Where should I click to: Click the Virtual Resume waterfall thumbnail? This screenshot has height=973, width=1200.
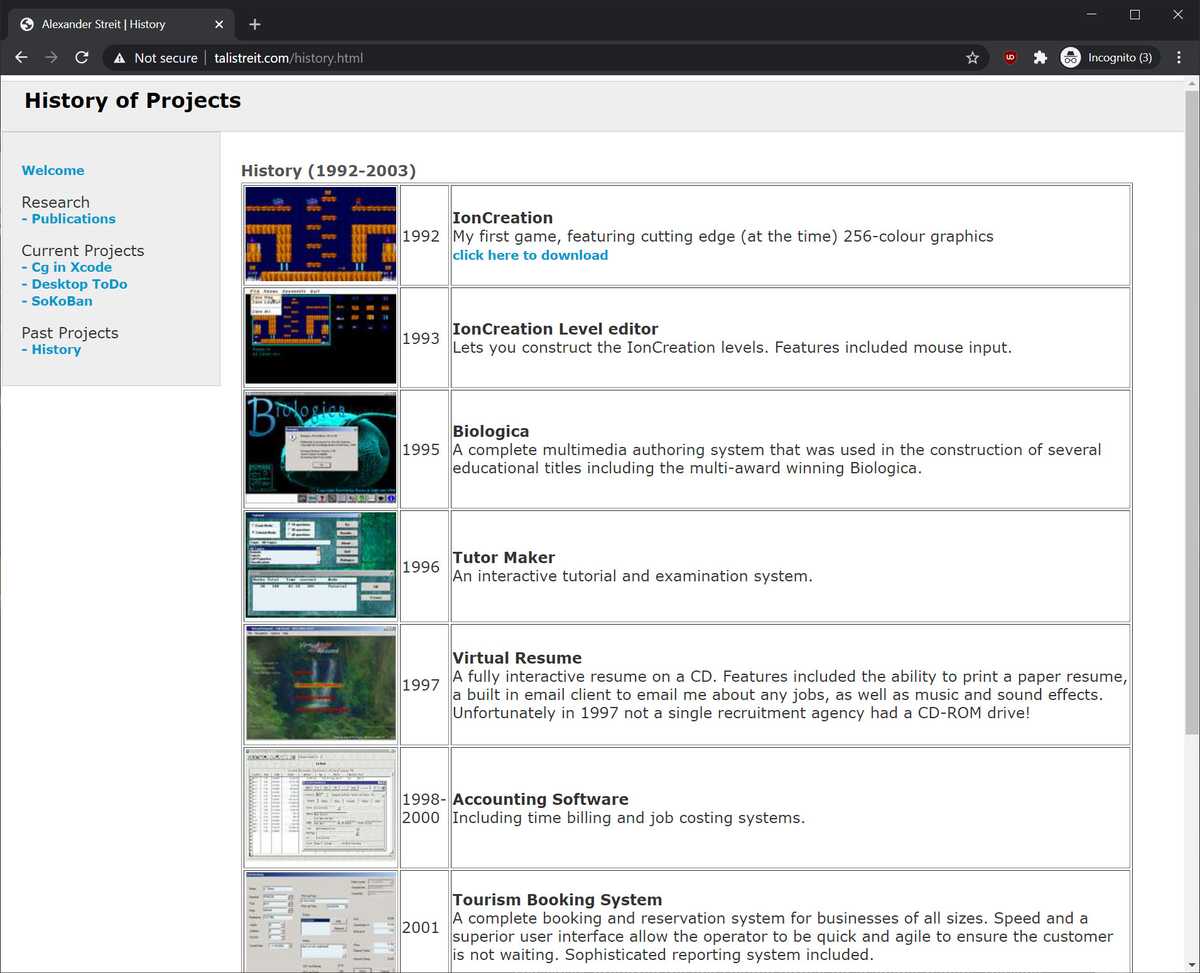tap(321, 684)
